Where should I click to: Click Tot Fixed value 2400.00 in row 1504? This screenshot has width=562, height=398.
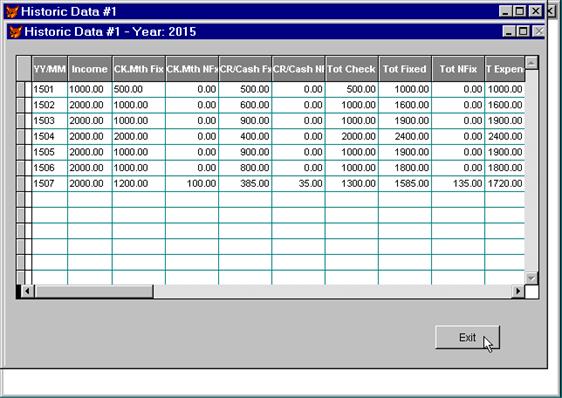tap(405, 136)
